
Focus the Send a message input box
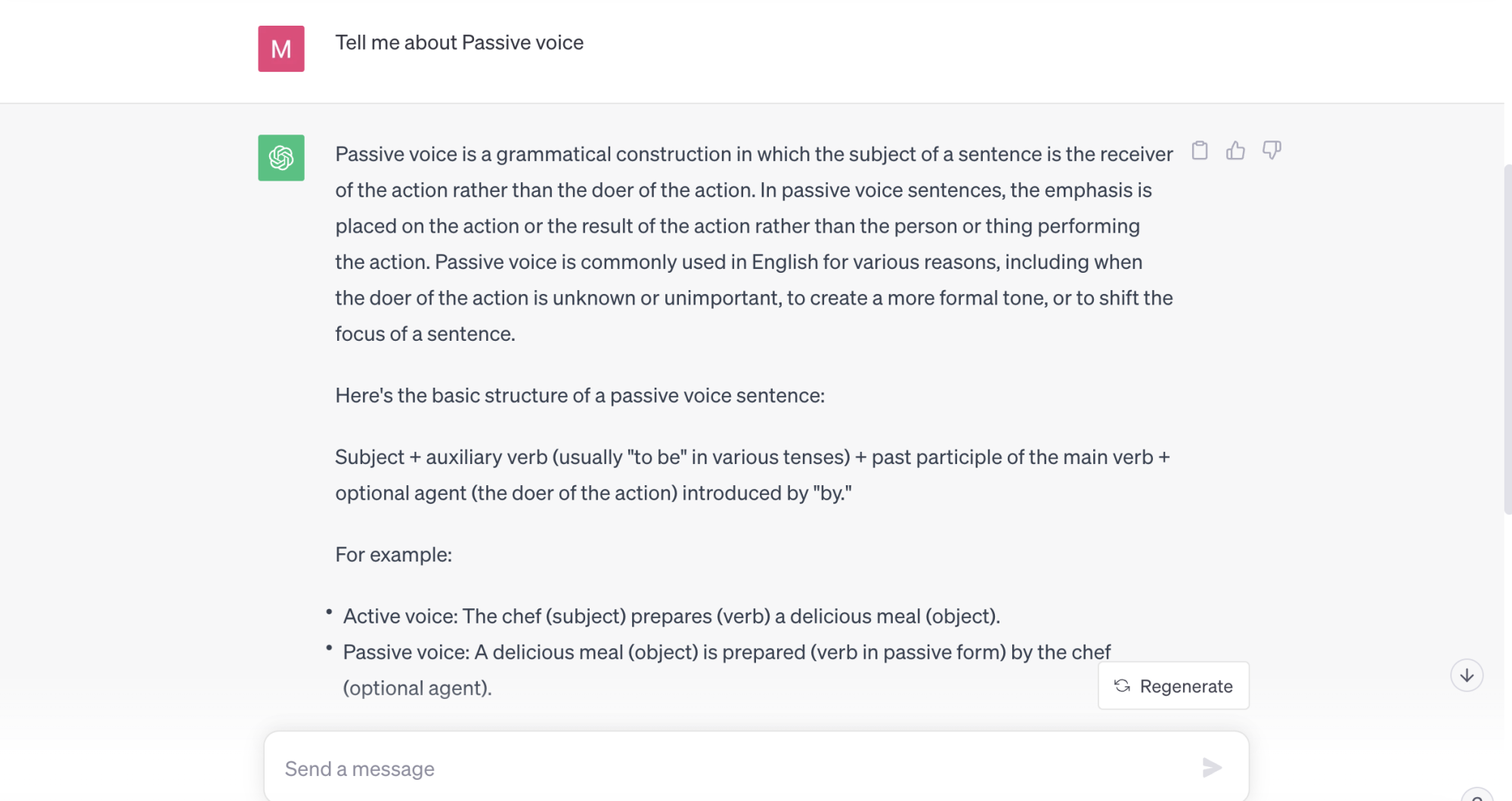[756, 767]
